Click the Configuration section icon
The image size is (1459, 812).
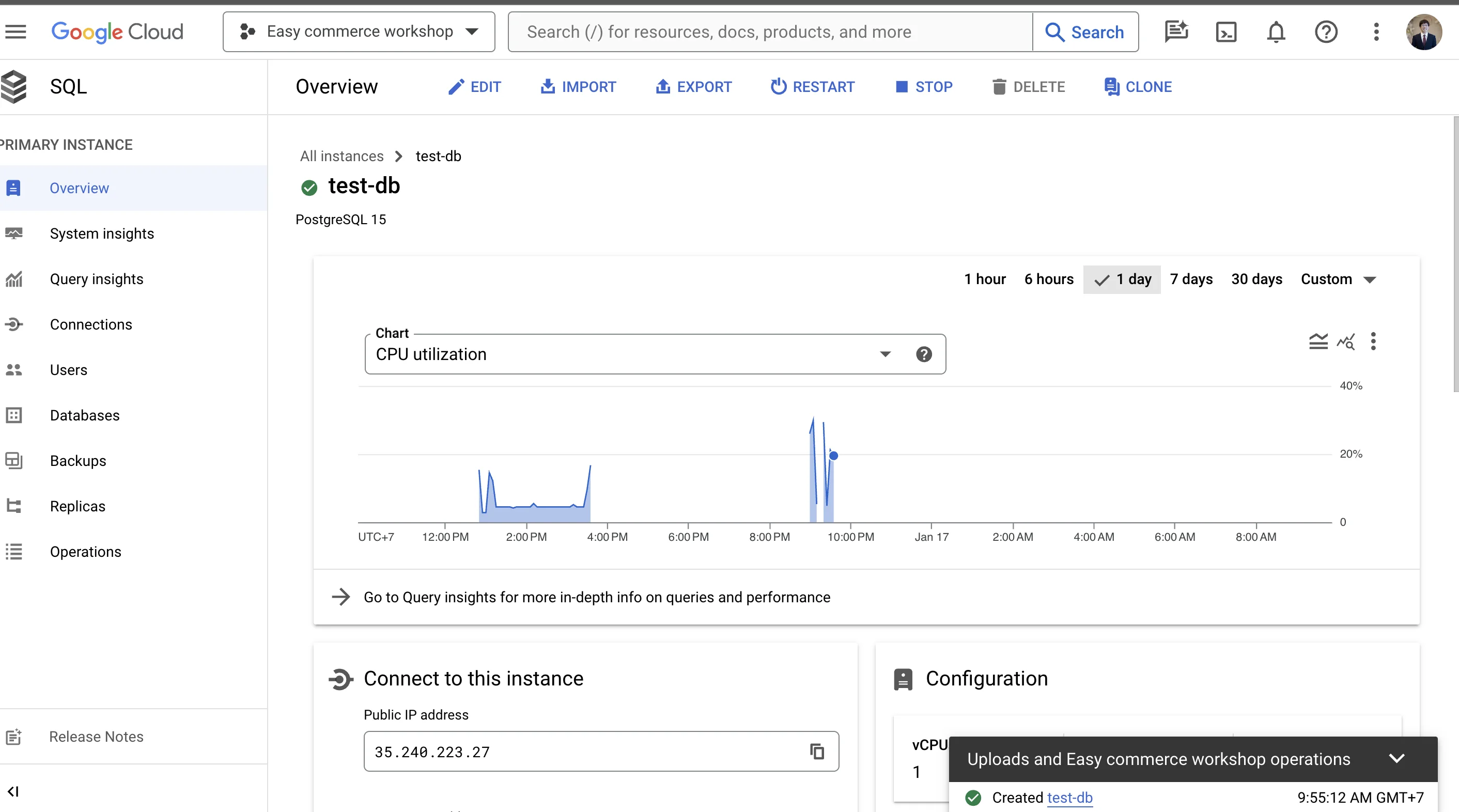903,679
